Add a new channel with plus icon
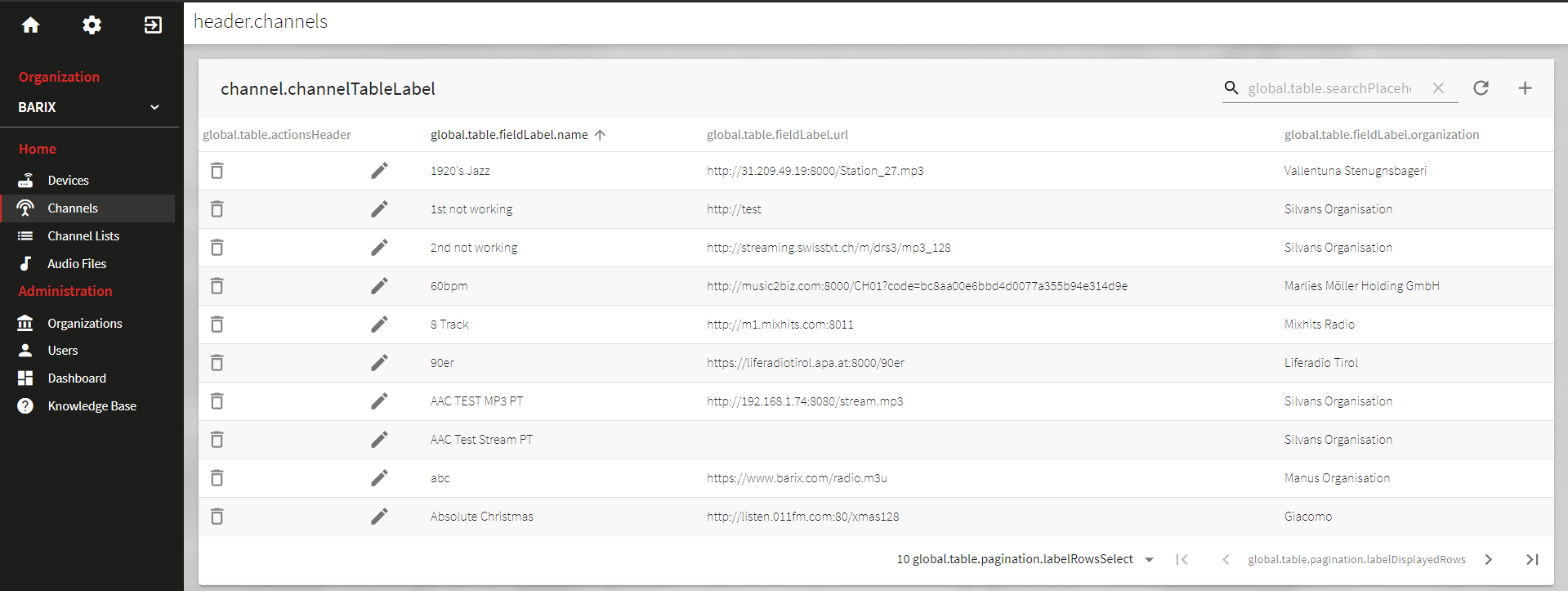Viewport: 1568px width, 591px height. pyautogui.click(x=1525, y=88)
